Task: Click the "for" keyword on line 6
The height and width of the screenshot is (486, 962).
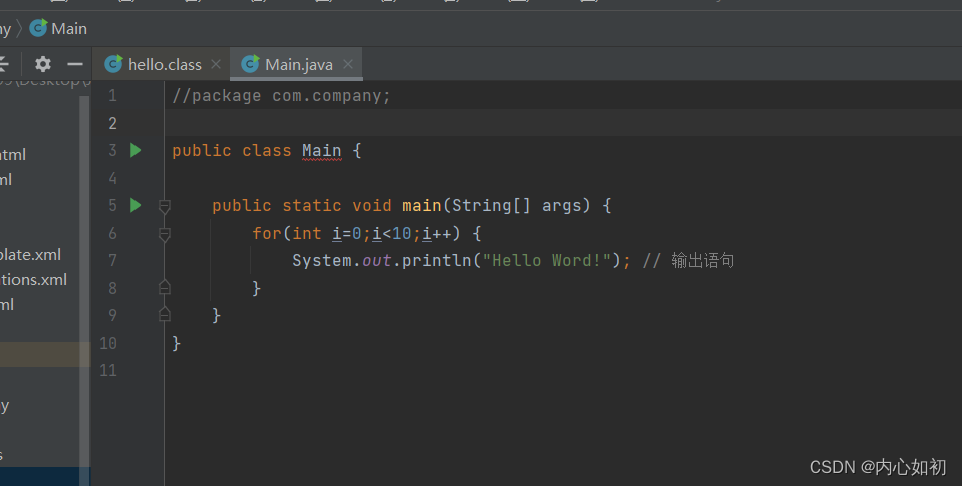Action: pos(267,233)
